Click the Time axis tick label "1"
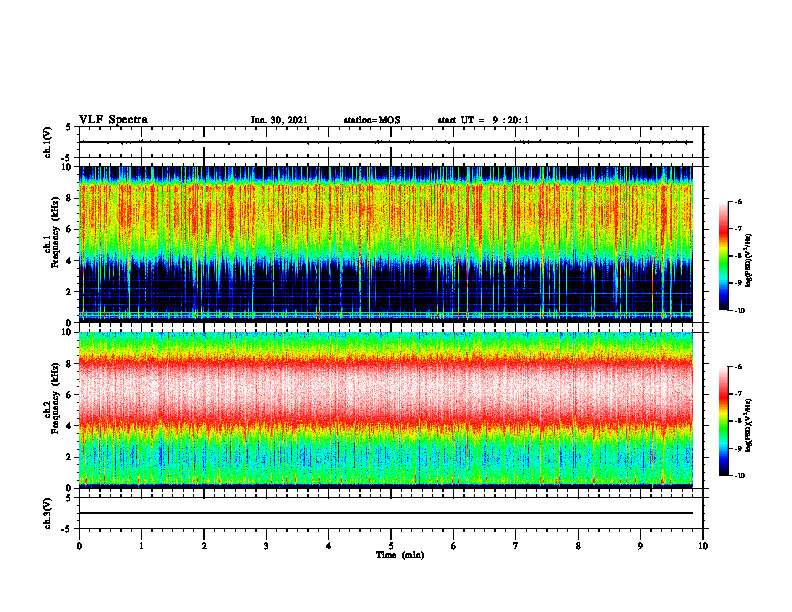The height and width of the screenshot is (612, 792). click(141, 546)
